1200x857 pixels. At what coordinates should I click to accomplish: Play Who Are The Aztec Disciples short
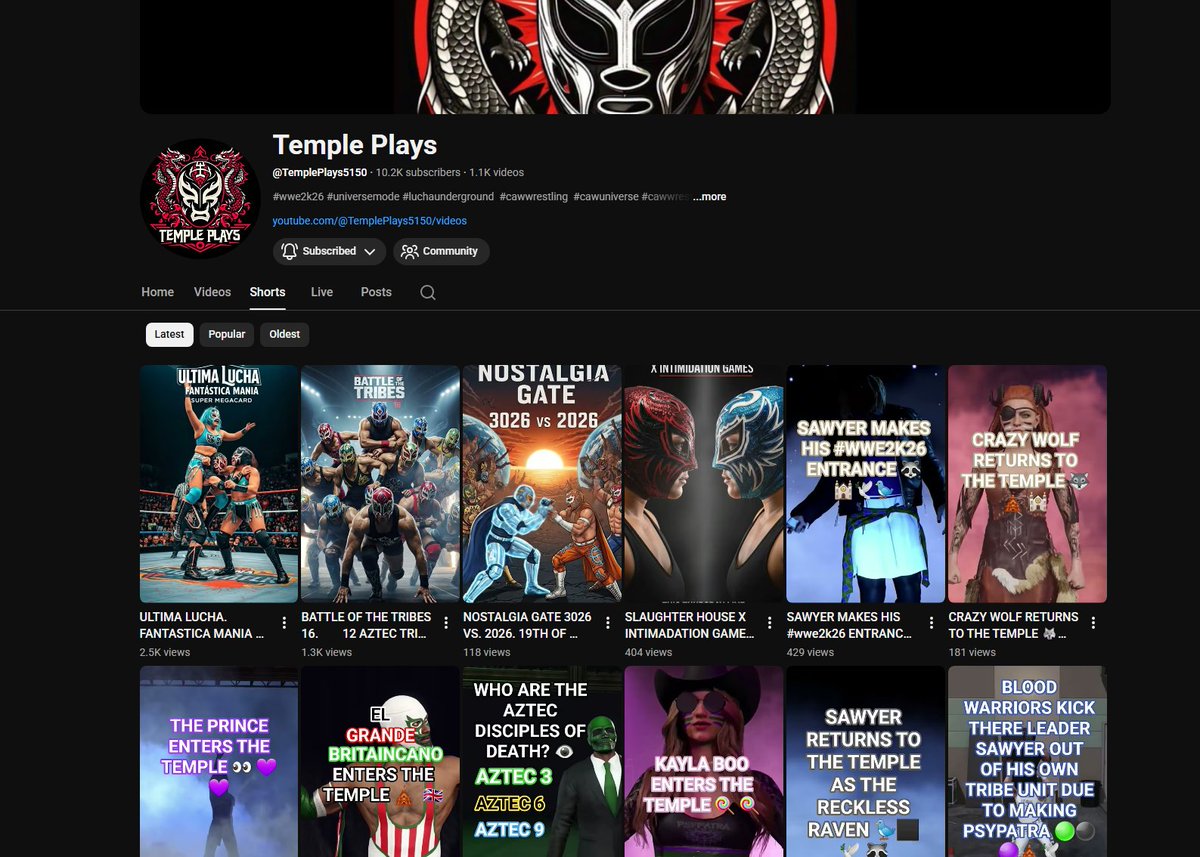pyautogui.click(x=542, y=762)
